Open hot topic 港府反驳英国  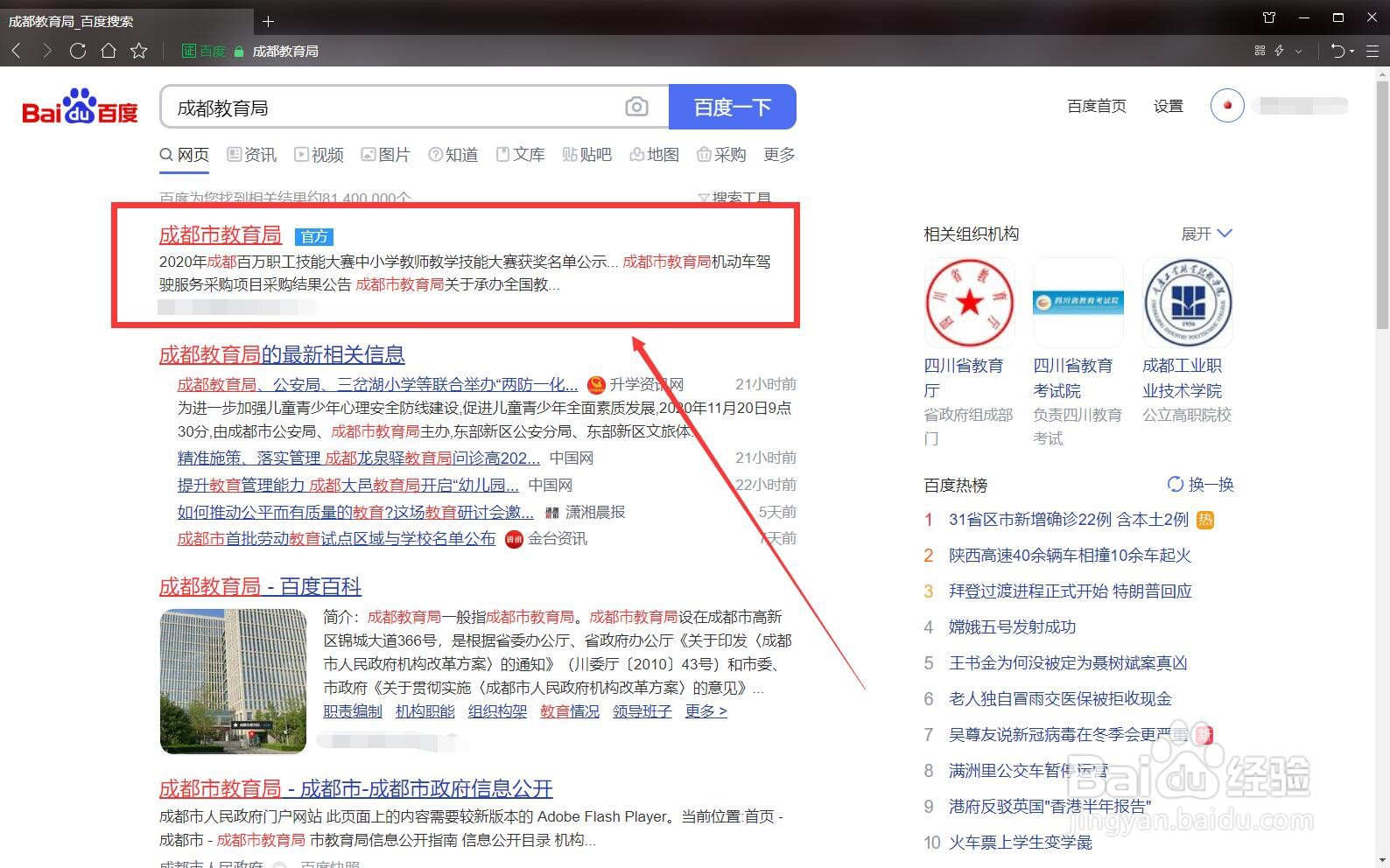tap(1050, 807)
